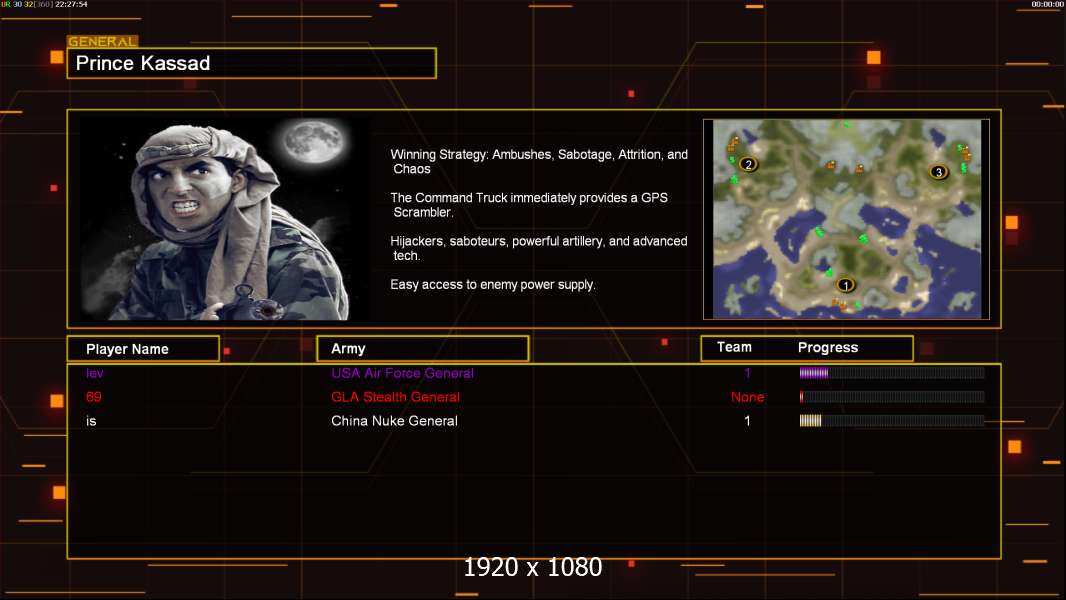The height and width of the screenshot is (600, 1066).
Task: Click the Player Name column header
Action: (143, 349)
